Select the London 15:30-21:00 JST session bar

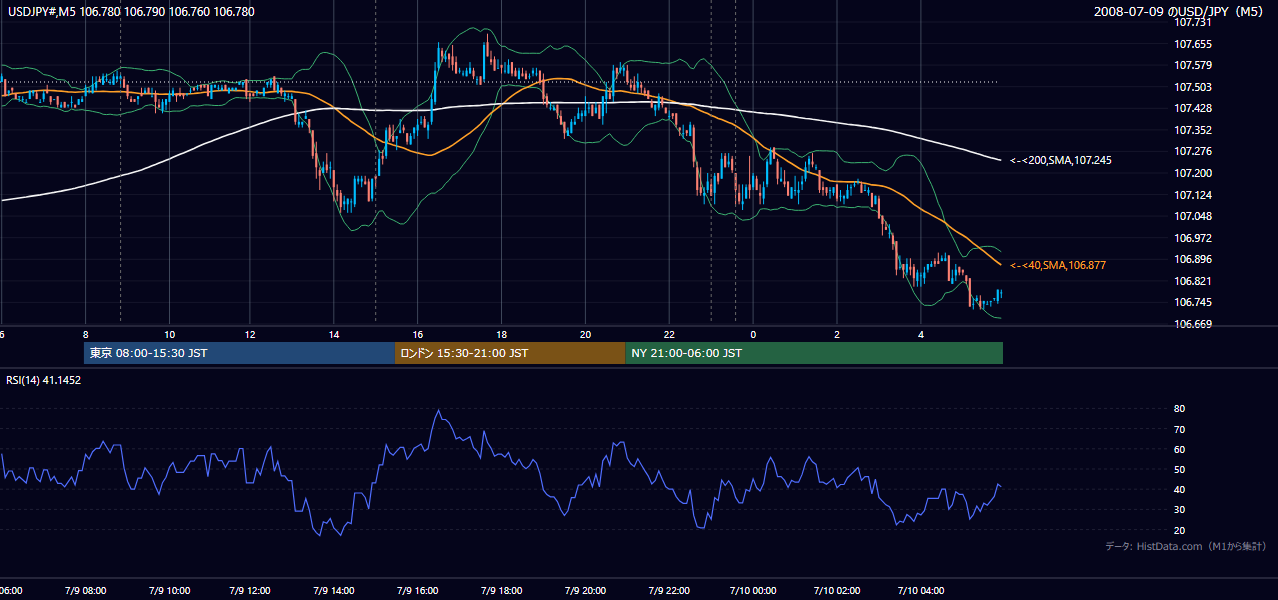pyautogui.click(x=510, y=353)
